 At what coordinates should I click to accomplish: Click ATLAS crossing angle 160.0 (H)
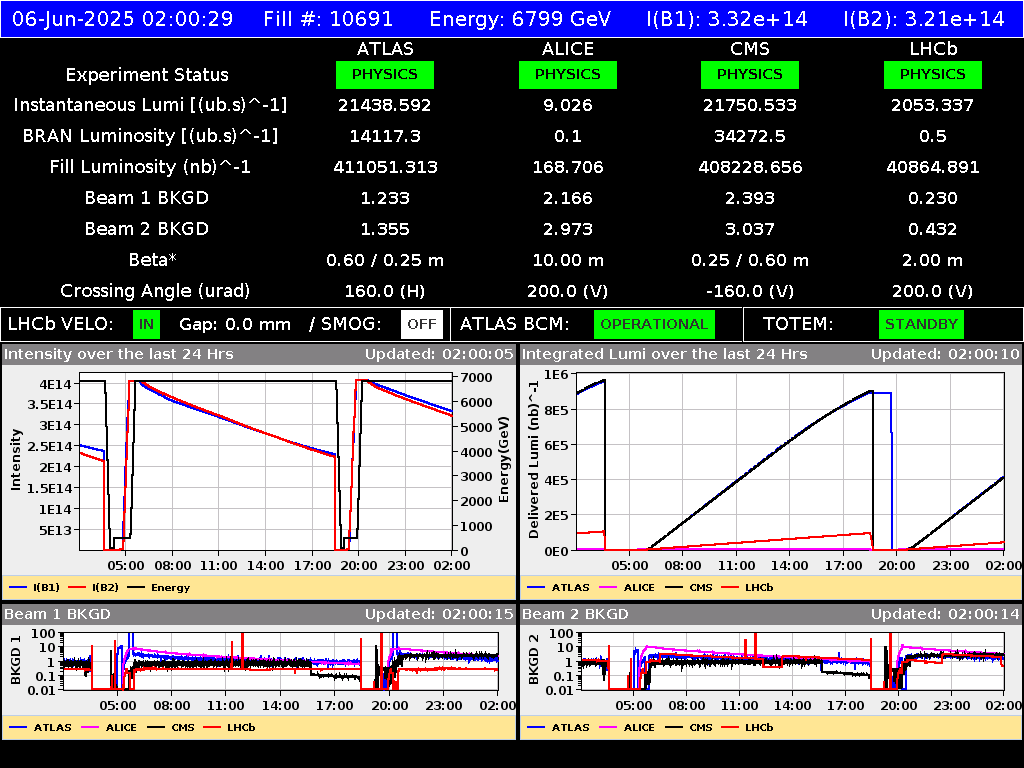pyautogui.click(x=385, y=291)
